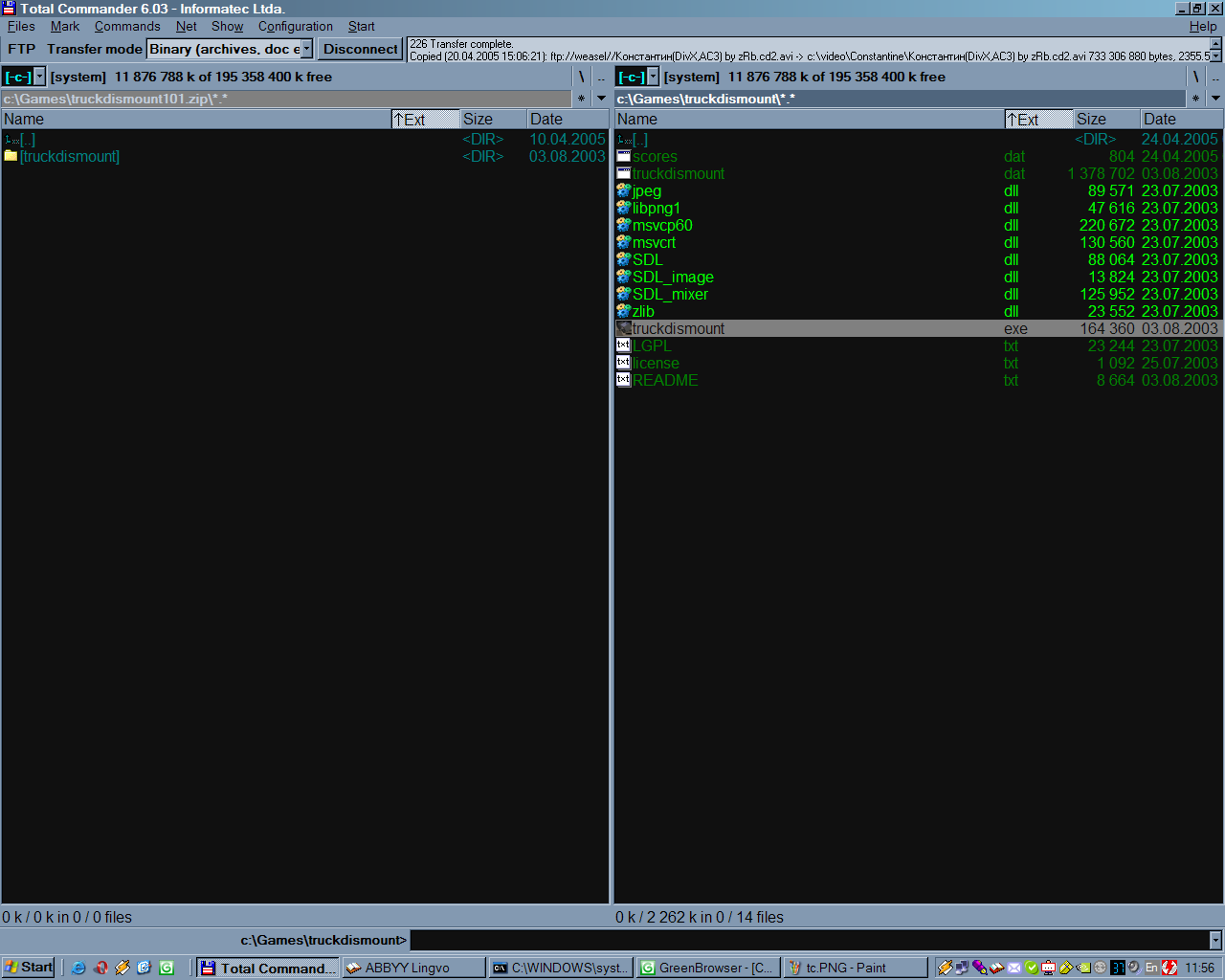This screenshot has width=1225, height=980.
Task: Open the Help menu
Action: (1203, 26)
